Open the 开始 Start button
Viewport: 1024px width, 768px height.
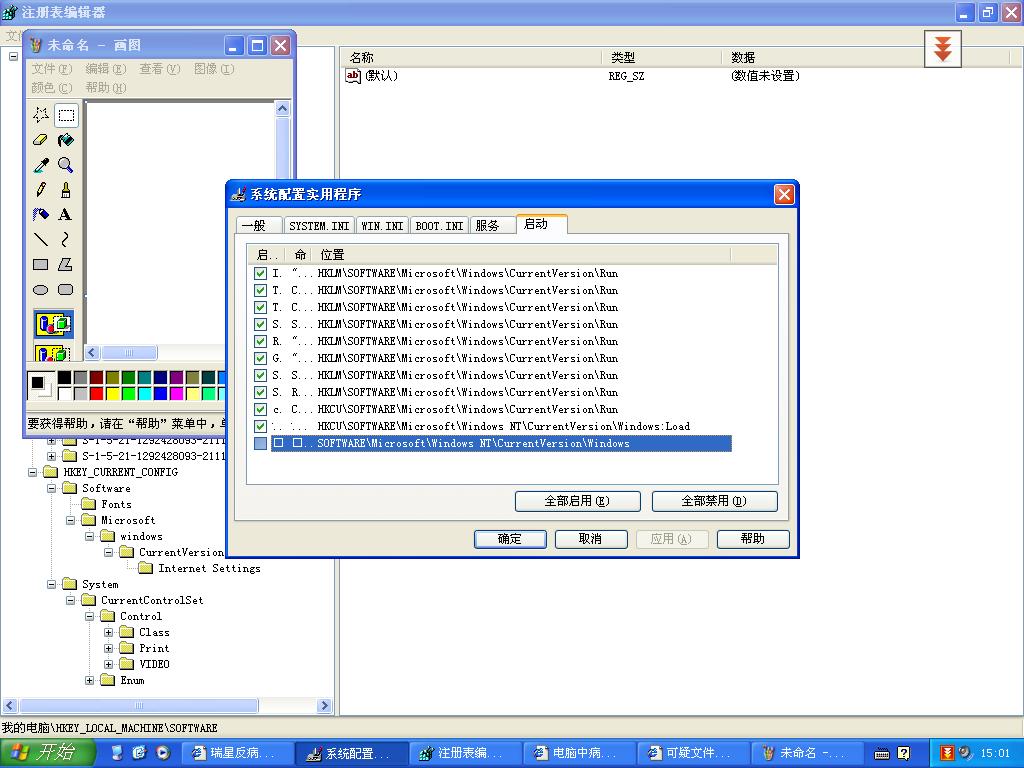coord(47,753)
